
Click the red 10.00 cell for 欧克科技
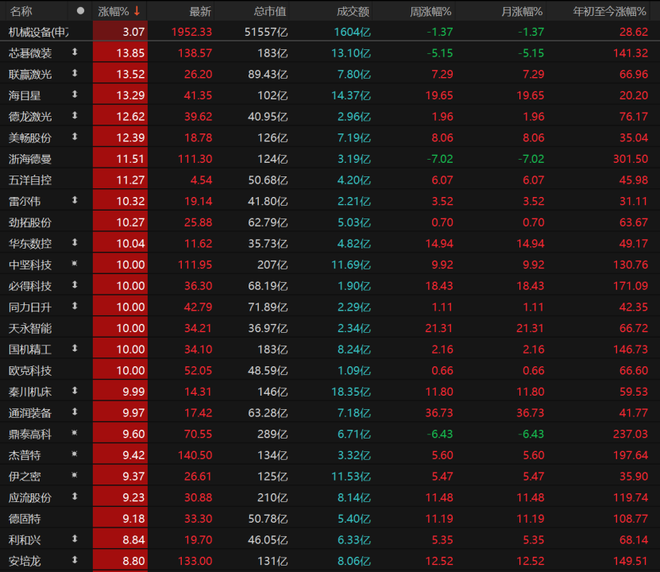pos(120,370)
